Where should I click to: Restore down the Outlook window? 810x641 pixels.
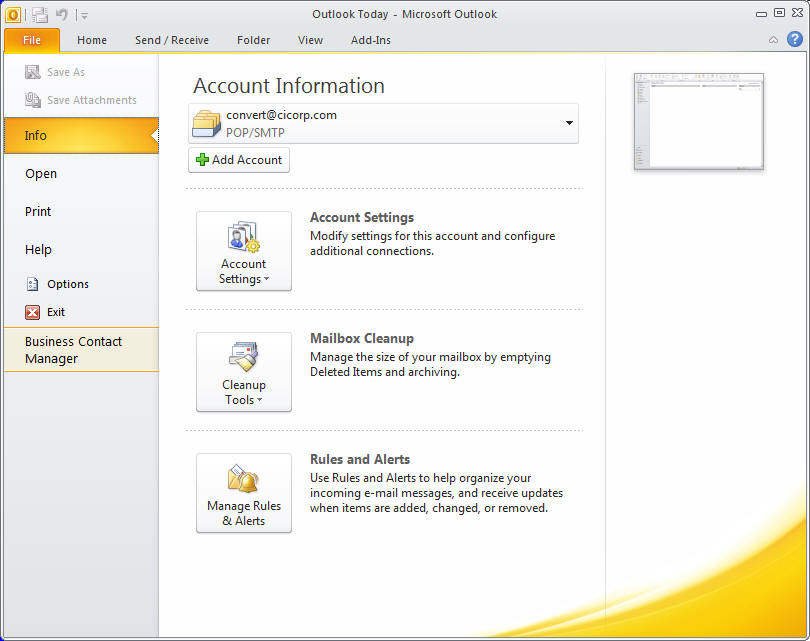tap(780, 13)
